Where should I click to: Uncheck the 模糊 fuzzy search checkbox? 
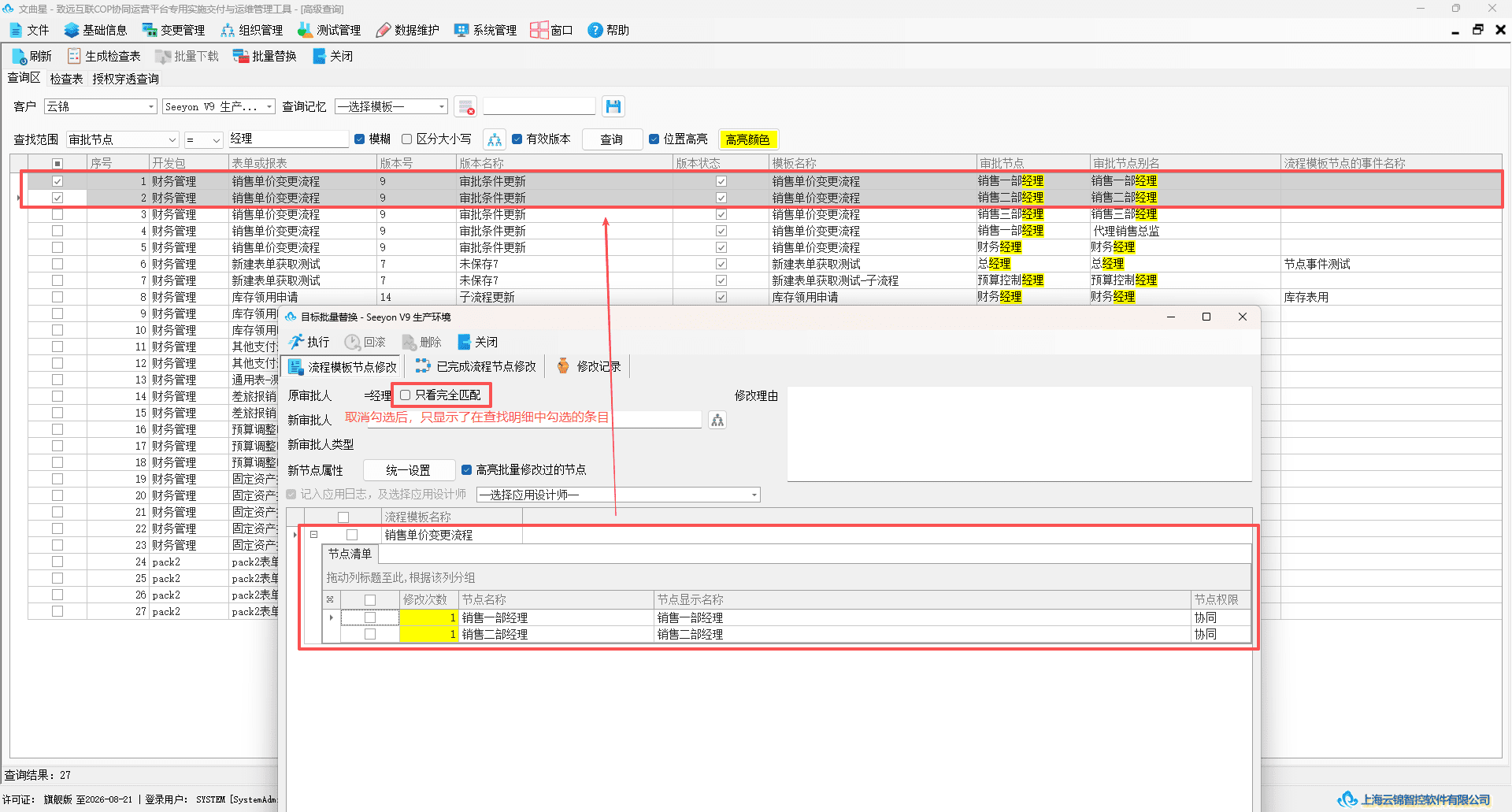360,139
